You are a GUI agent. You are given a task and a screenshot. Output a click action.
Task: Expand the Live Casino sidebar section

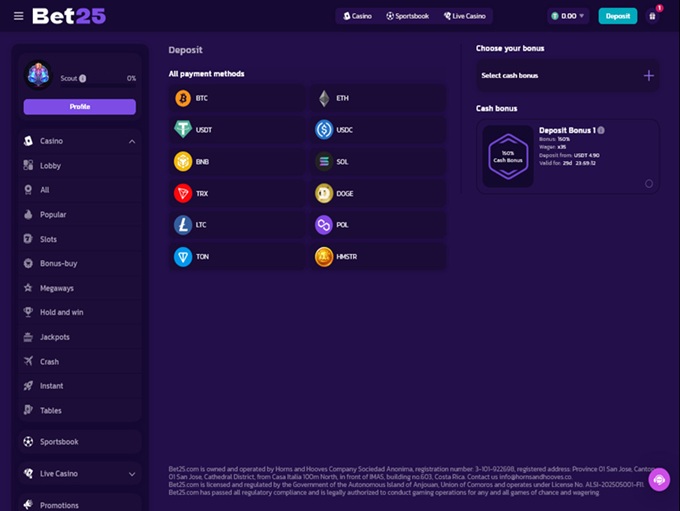[132, 474]
